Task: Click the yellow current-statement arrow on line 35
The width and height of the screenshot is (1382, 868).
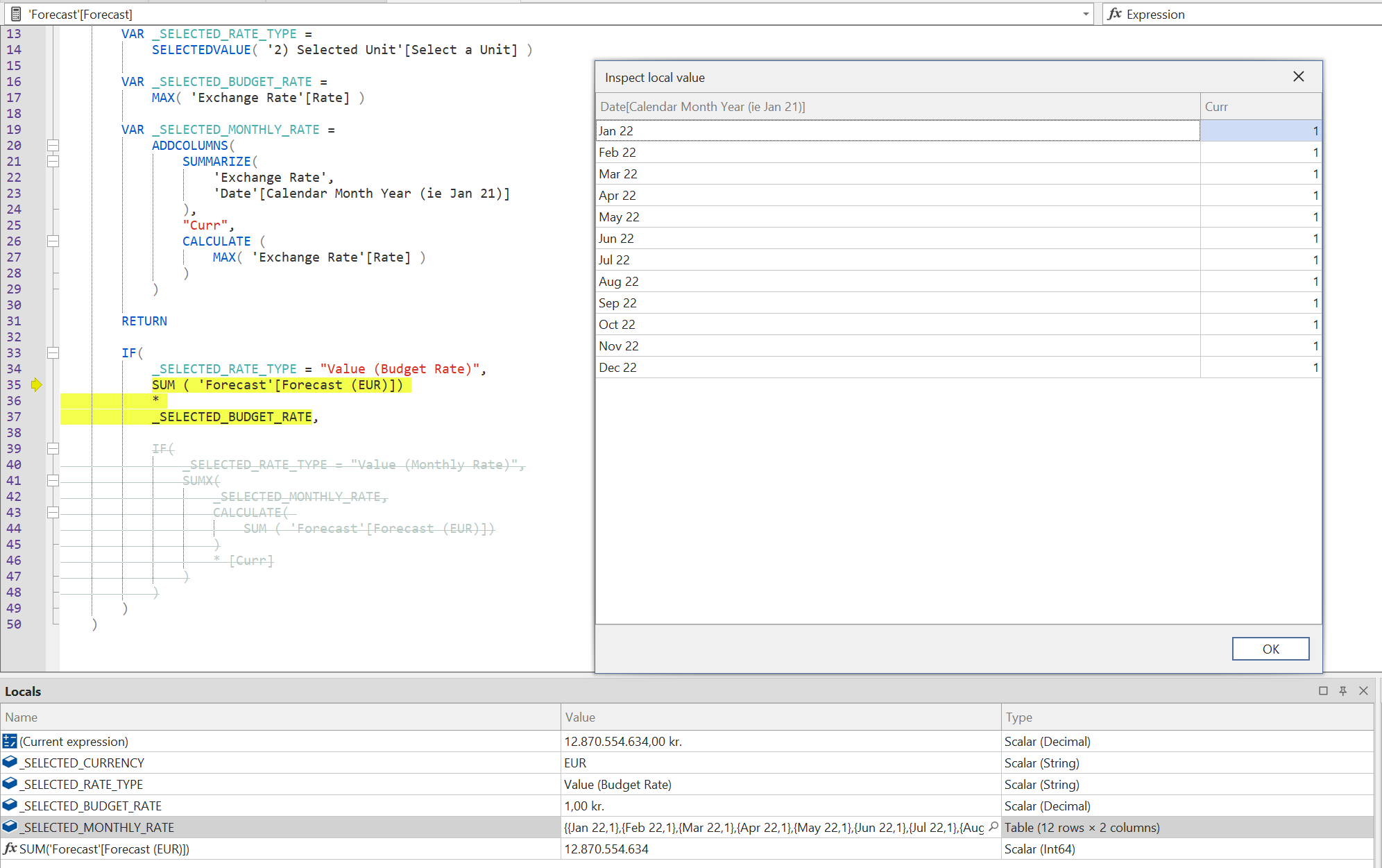Action: [x=37, y=385]
